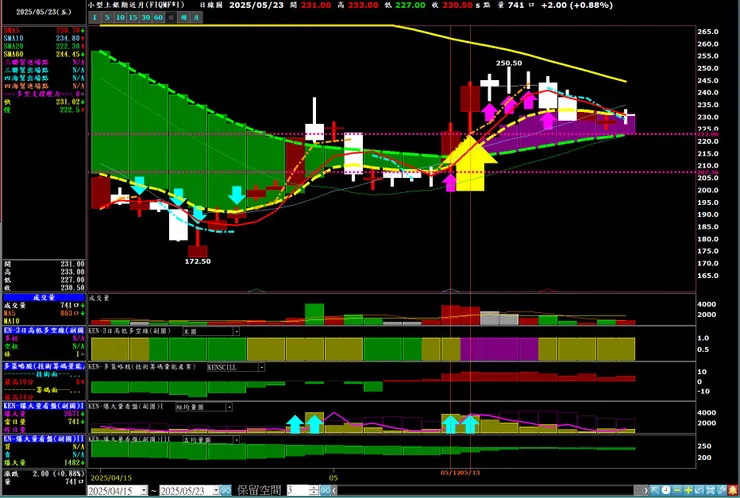Click the SMA5 legend entry
The width and height of the screenshot is (740, 498).
coord(44,30)
